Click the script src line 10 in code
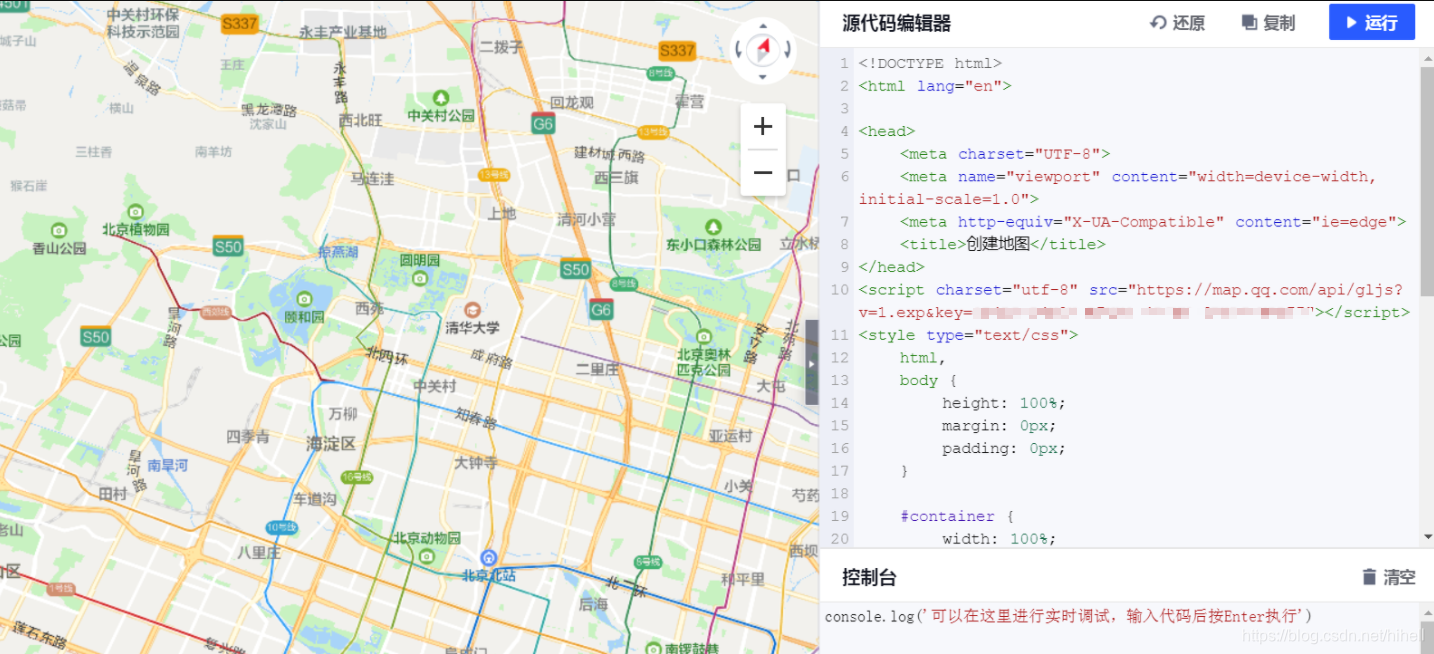 click(x=1134, y=301)
